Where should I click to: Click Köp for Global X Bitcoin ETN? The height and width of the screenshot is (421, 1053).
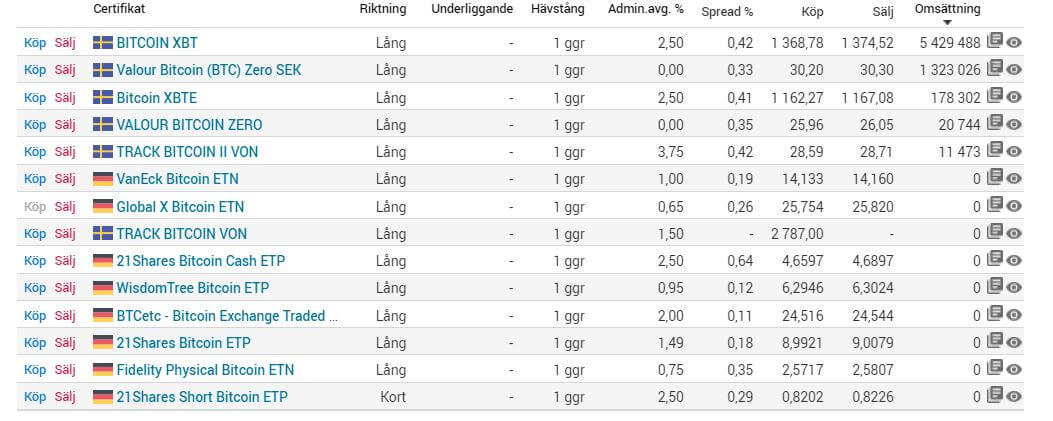click(35, 207)
